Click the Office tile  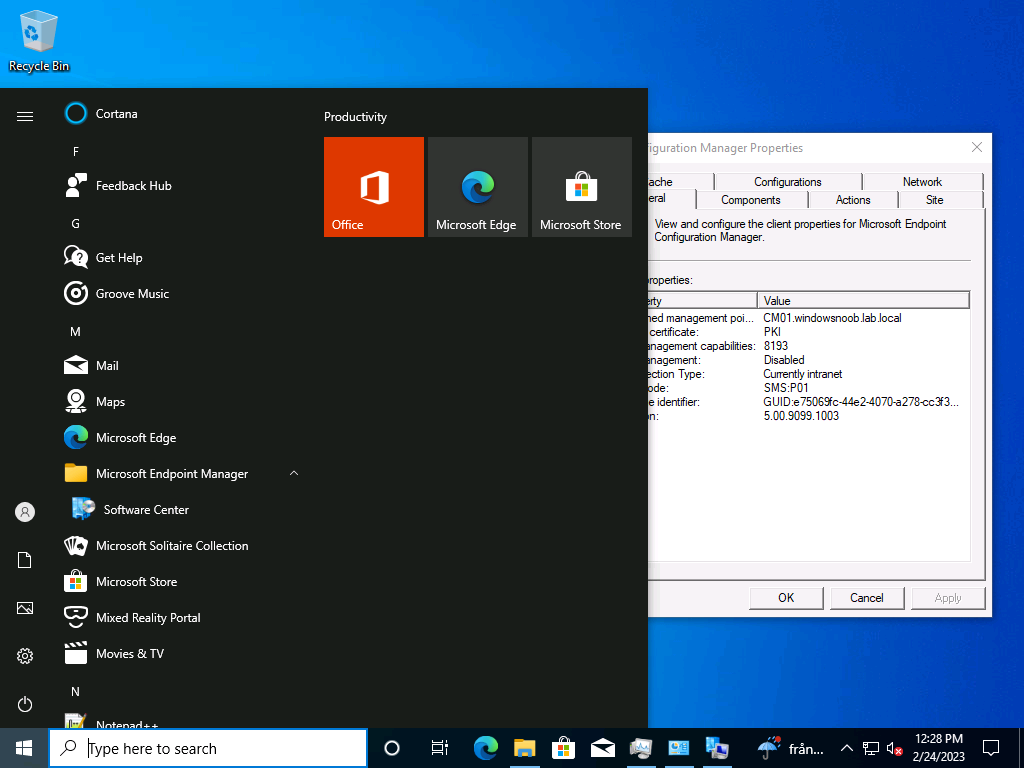374,187
